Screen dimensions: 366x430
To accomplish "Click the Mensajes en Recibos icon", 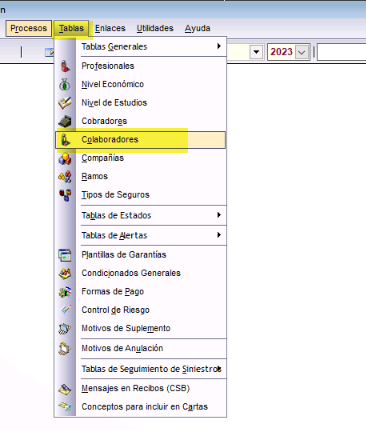I will (x=65, y=389).
